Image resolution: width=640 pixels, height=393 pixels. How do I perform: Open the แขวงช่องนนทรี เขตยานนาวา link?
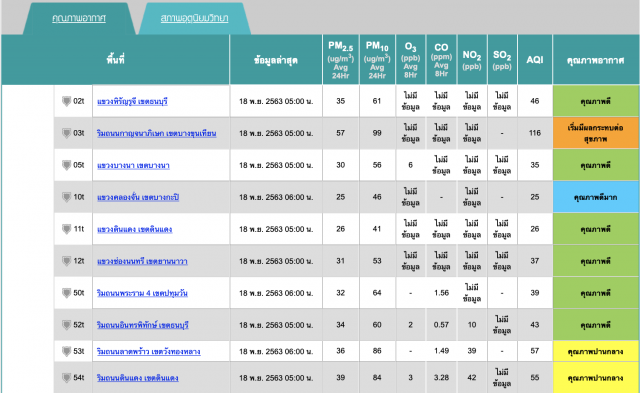(142, 261)
